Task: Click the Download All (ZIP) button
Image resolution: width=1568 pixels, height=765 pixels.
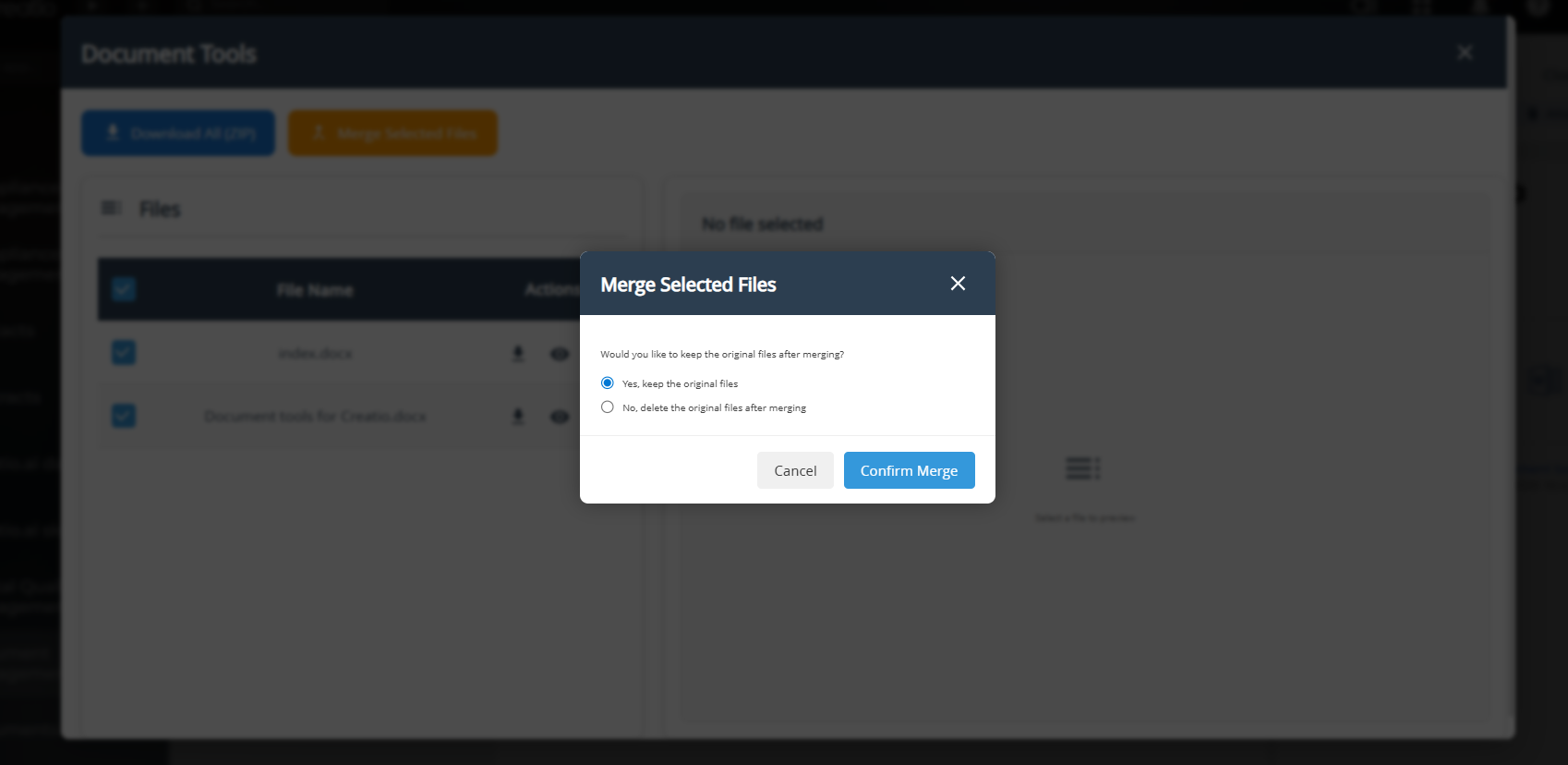Action: [x=178, y=133]
